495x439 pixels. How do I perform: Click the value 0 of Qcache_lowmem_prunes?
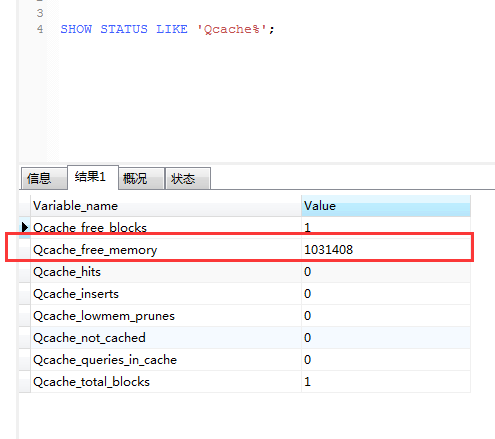386,316
